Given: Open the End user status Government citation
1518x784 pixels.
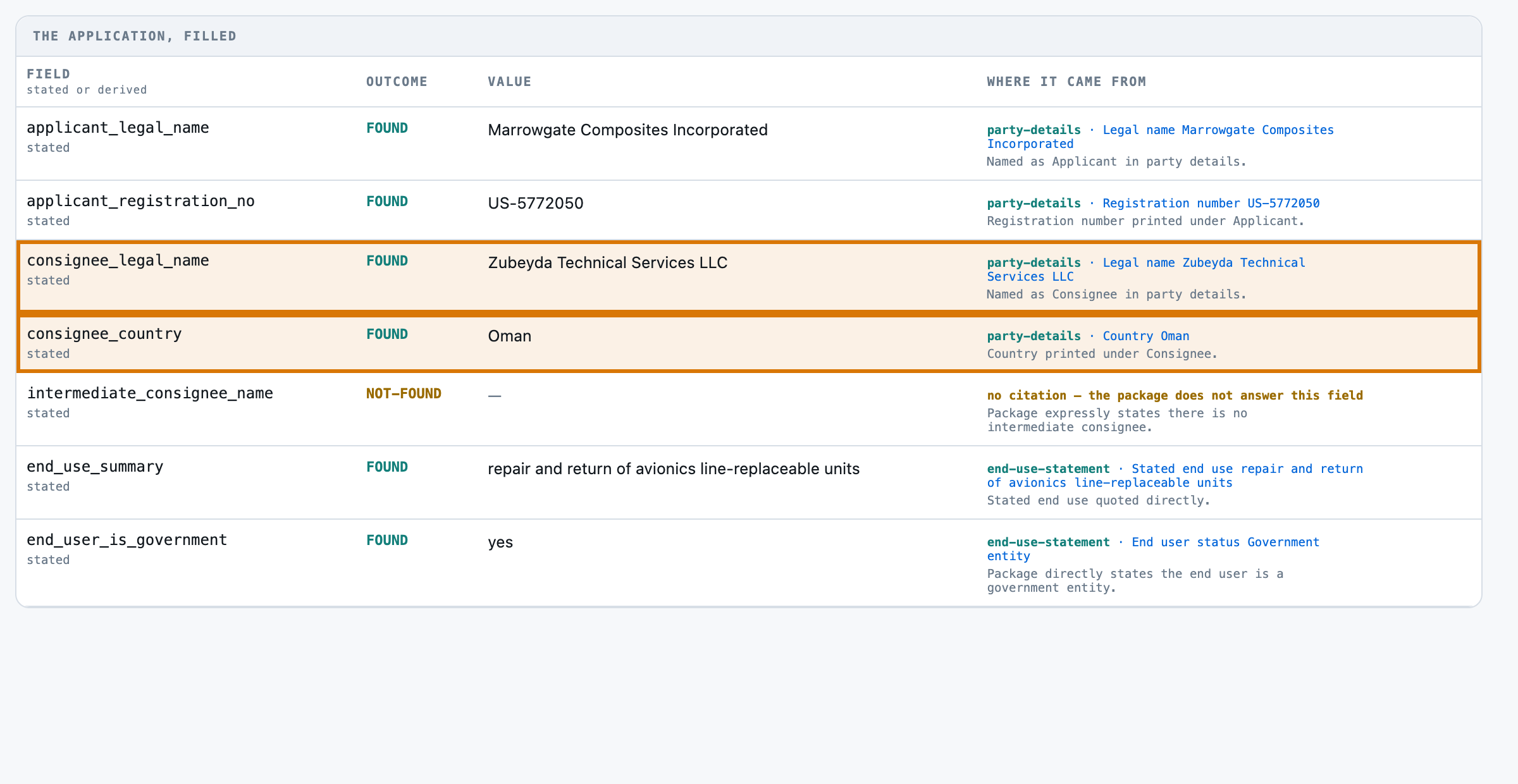Looking at the screenshot, I should [1153, 549].
